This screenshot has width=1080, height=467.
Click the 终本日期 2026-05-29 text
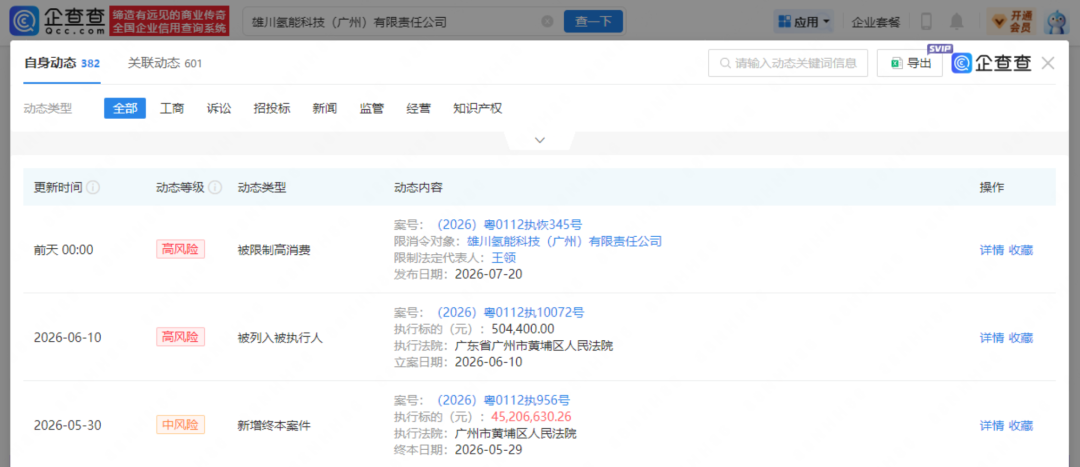tap(458, 450)
